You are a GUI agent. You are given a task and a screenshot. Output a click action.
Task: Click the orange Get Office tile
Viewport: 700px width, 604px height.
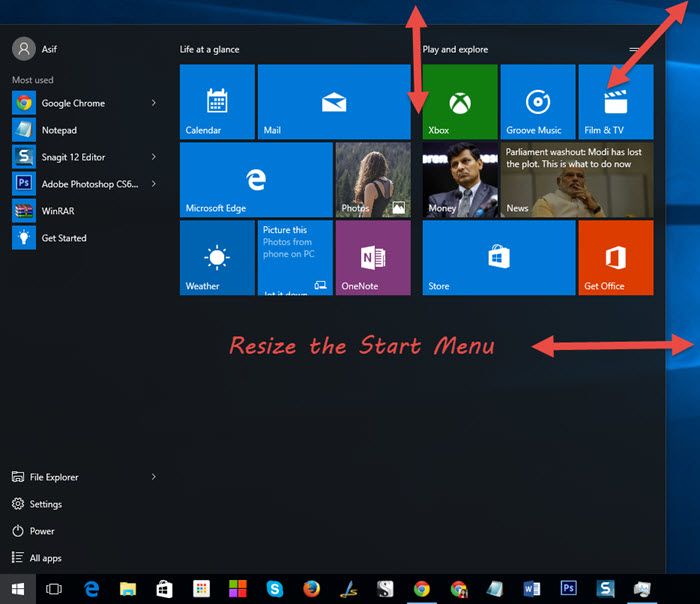(616, 258)
